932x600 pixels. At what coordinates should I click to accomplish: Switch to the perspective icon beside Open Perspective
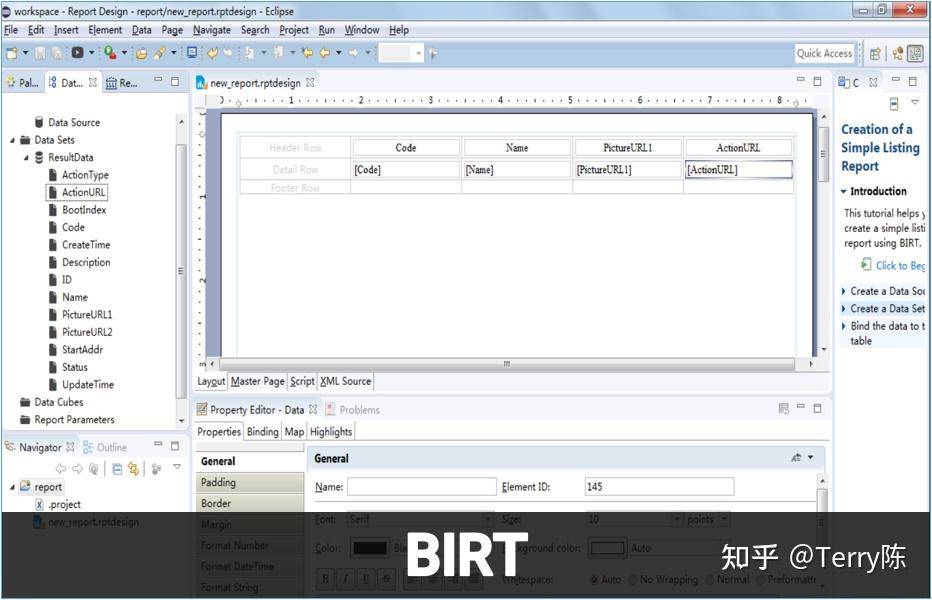click(898, 54)
